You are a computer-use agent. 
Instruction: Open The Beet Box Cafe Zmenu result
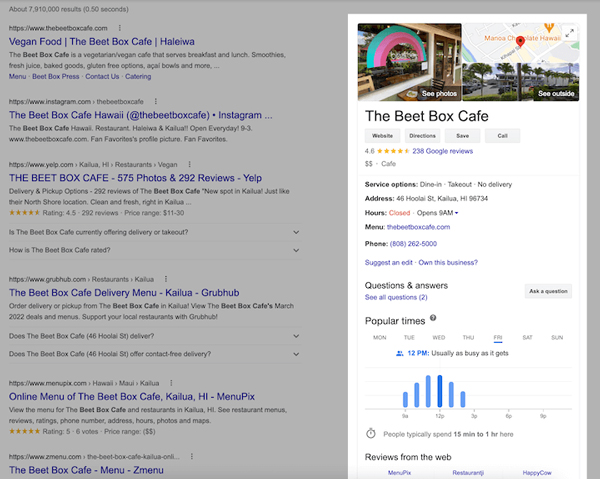pos(86,470)
